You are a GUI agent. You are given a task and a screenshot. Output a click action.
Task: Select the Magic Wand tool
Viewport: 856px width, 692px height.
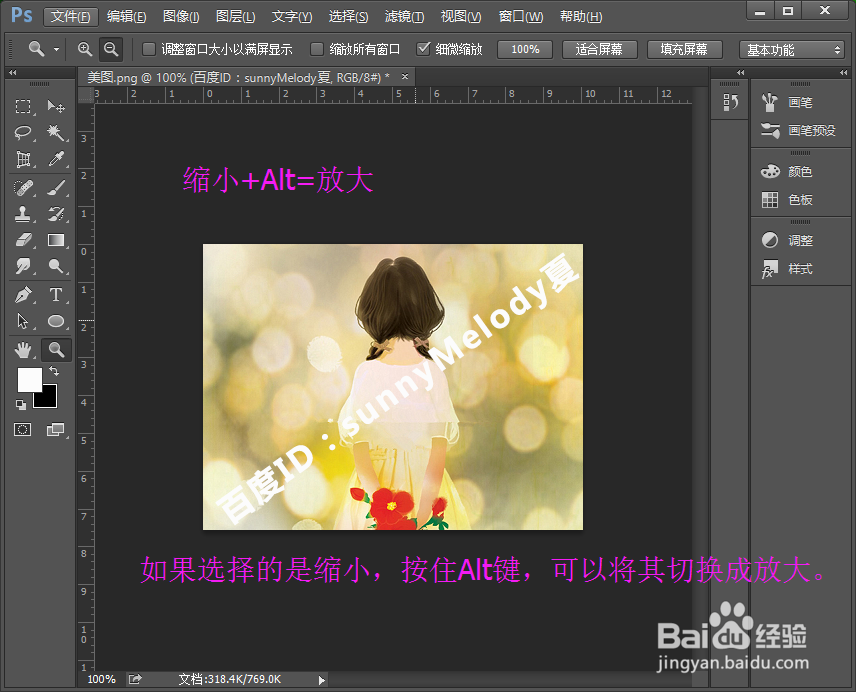(x=56, y=132)
